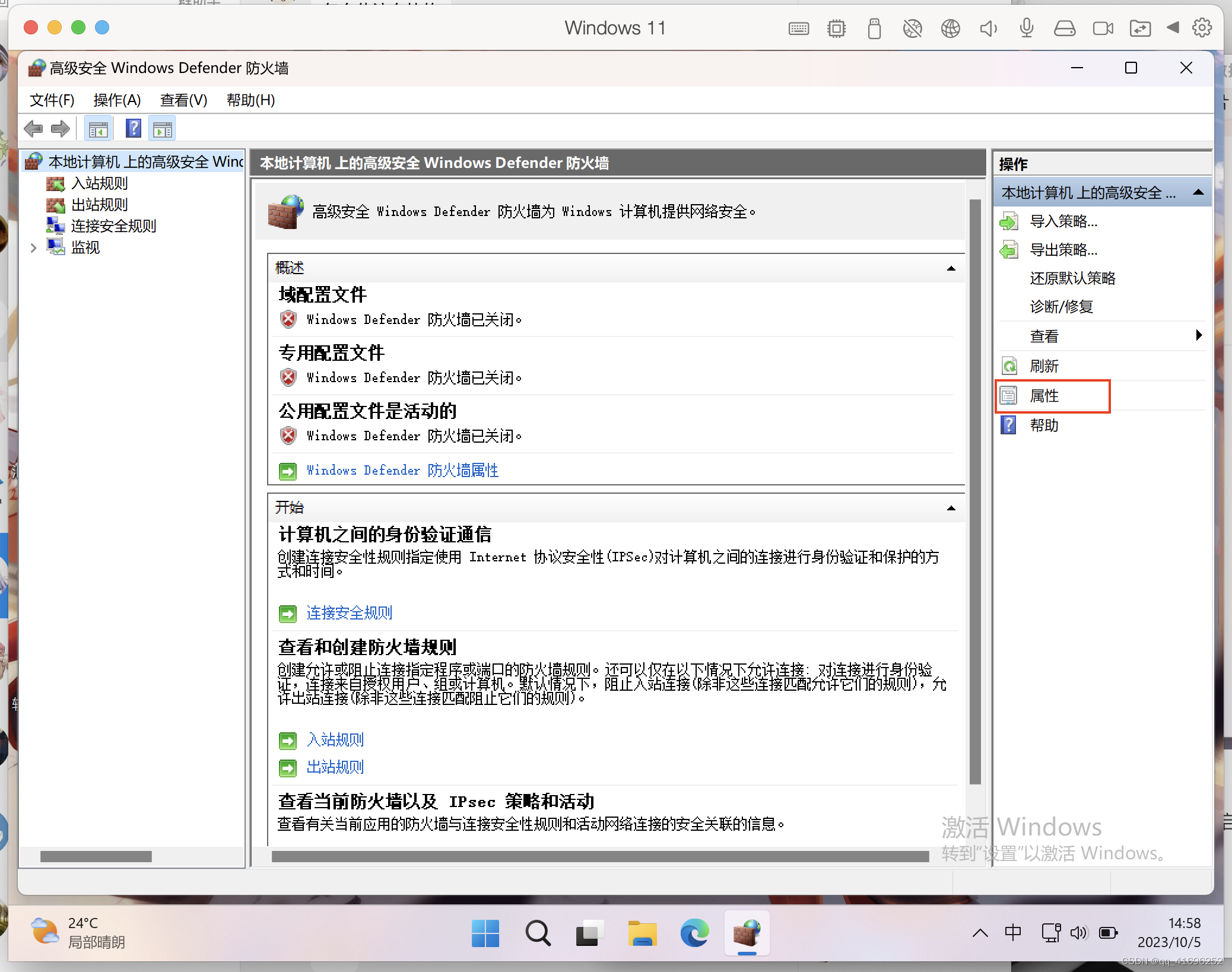Click the VM network globe icon

(950, 28)
